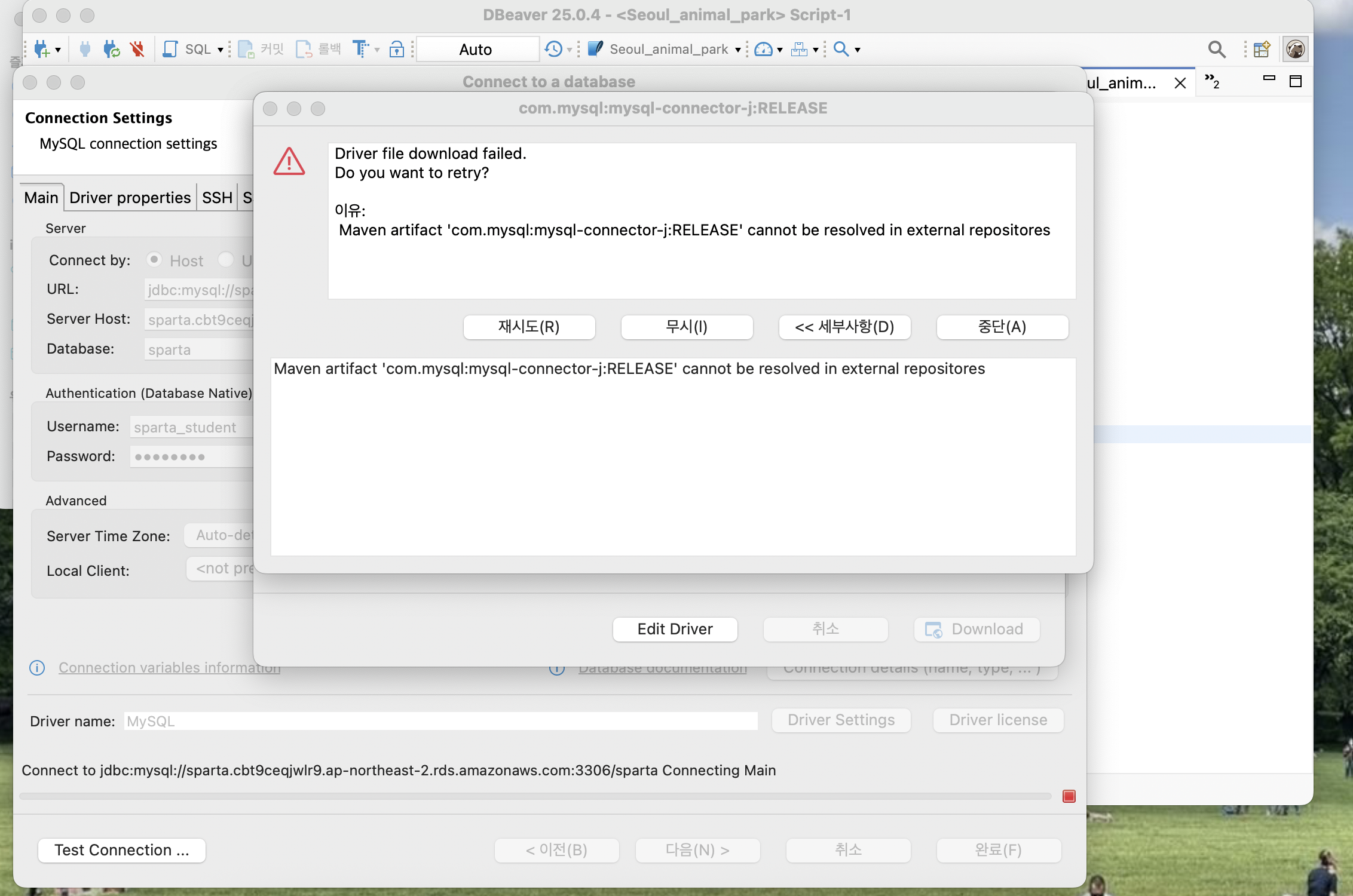Viewport: 1353px width, 896px height.
Task: Click the 중단(A) abort button
Action: 1002,327
